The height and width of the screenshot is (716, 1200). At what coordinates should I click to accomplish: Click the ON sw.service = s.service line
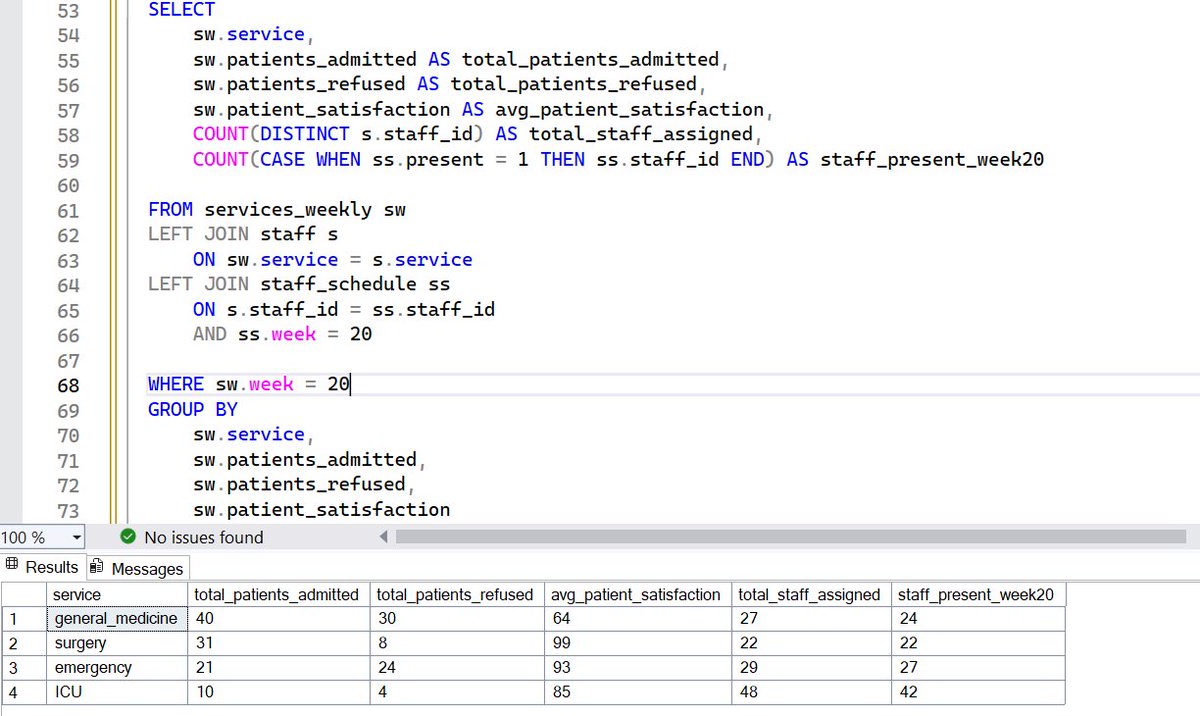[333, 260]
